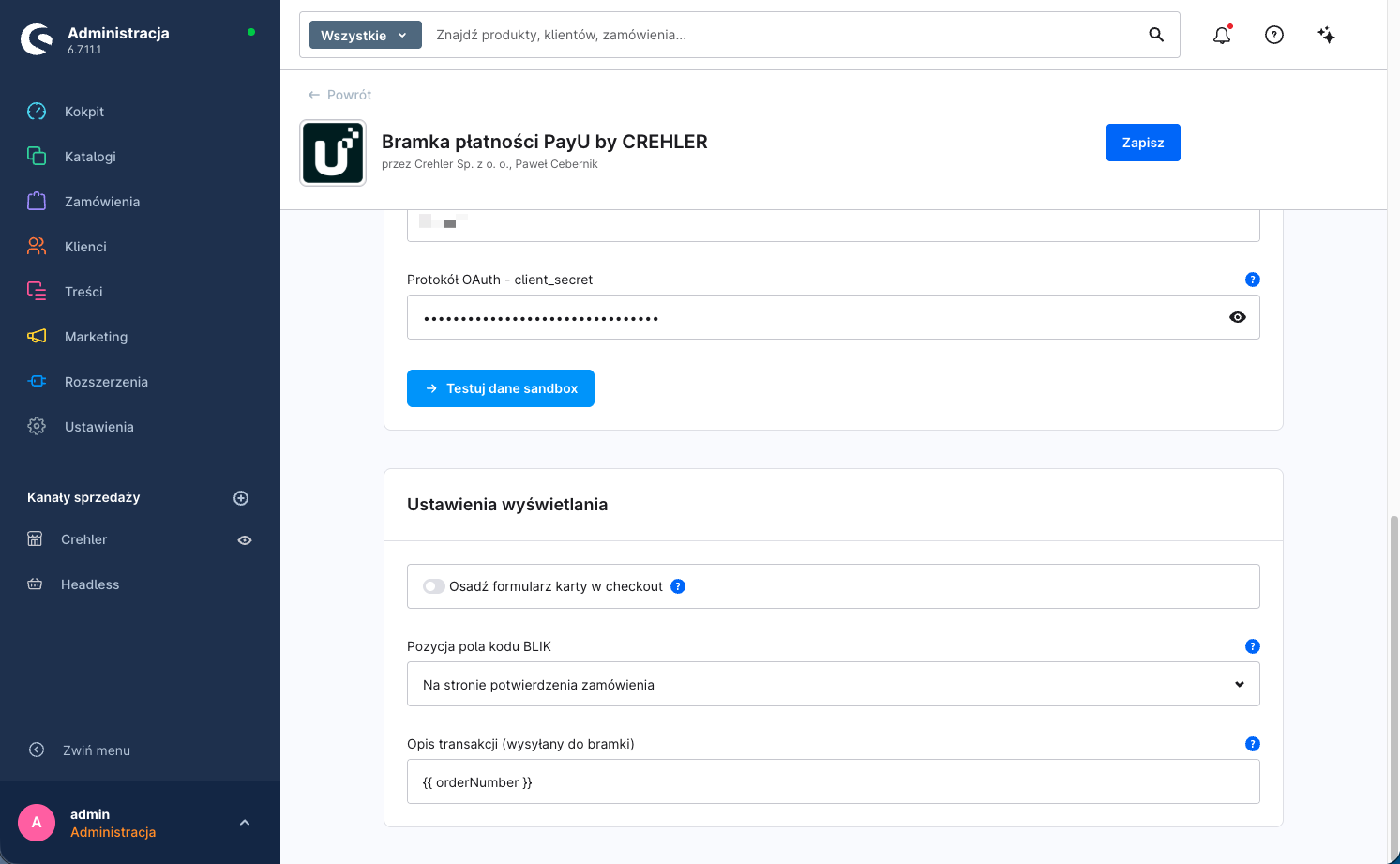Show help for Osadź formularz karty
Viewport: 1400px width, 864px height.
coord(678,586)
